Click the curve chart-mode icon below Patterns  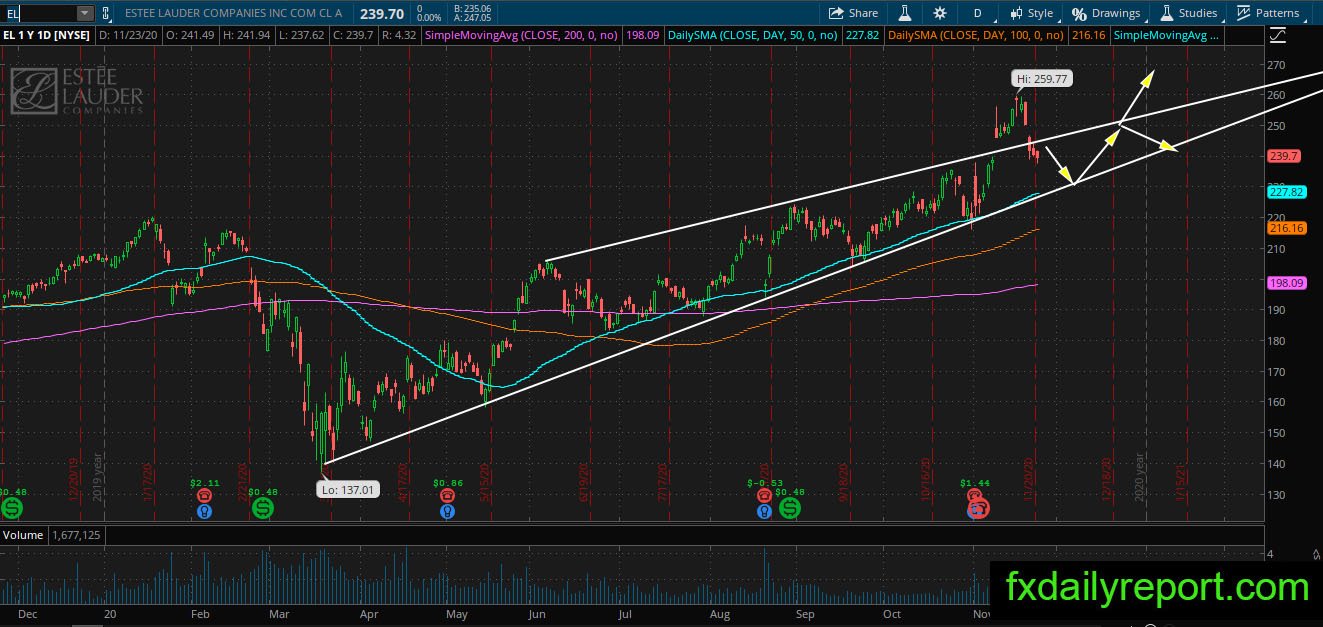[1278, 35]
